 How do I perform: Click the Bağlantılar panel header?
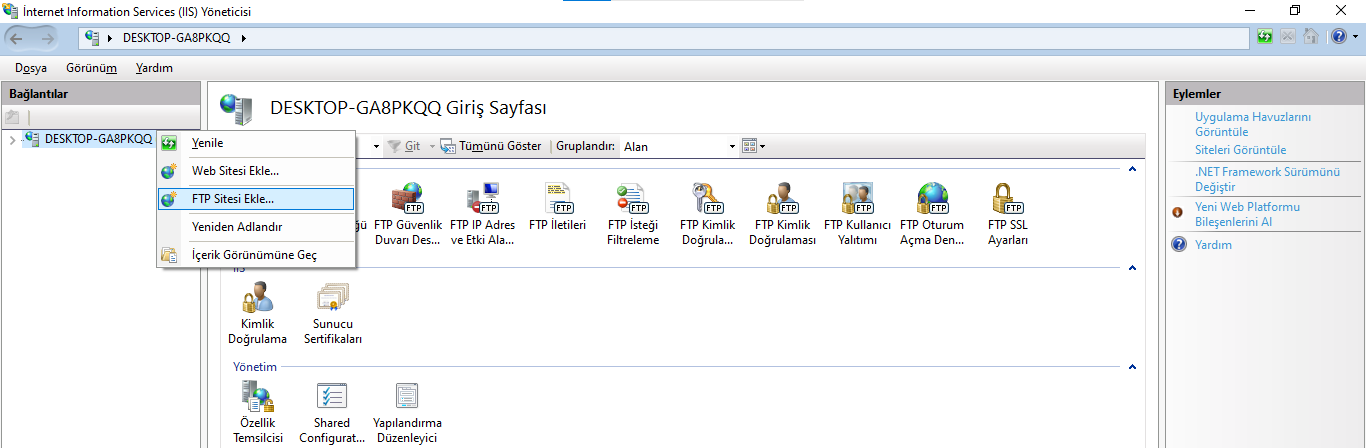click(101, 93)
